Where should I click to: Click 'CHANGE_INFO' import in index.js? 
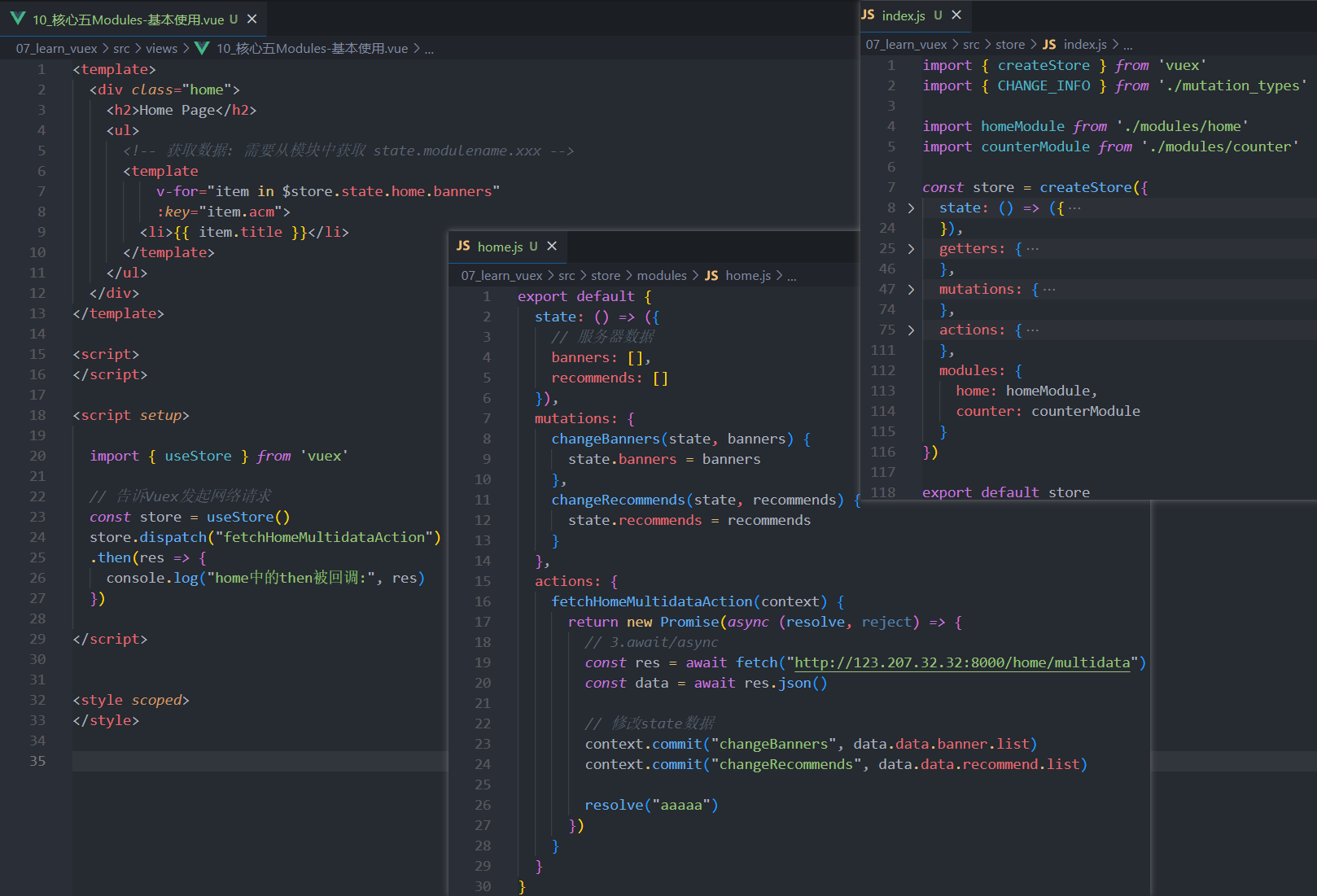pyautogui.click(x=1044, y=85)
